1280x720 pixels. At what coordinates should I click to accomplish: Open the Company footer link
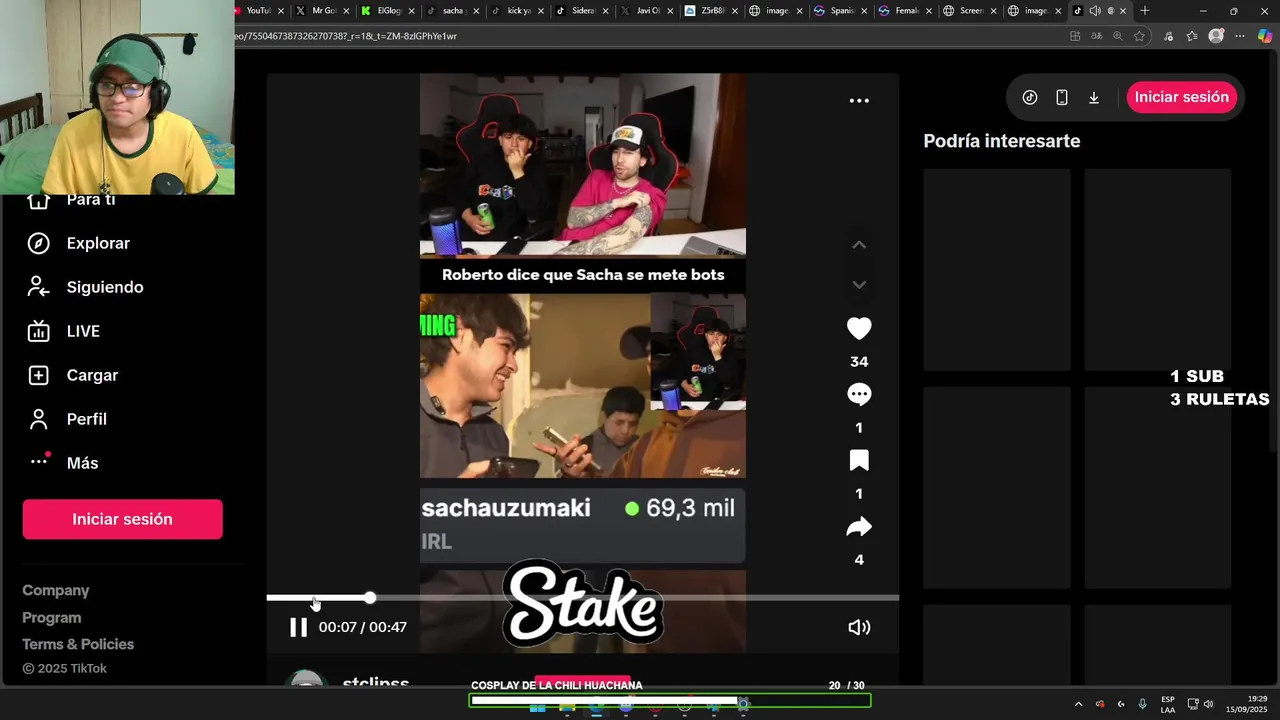coord(56,590)
